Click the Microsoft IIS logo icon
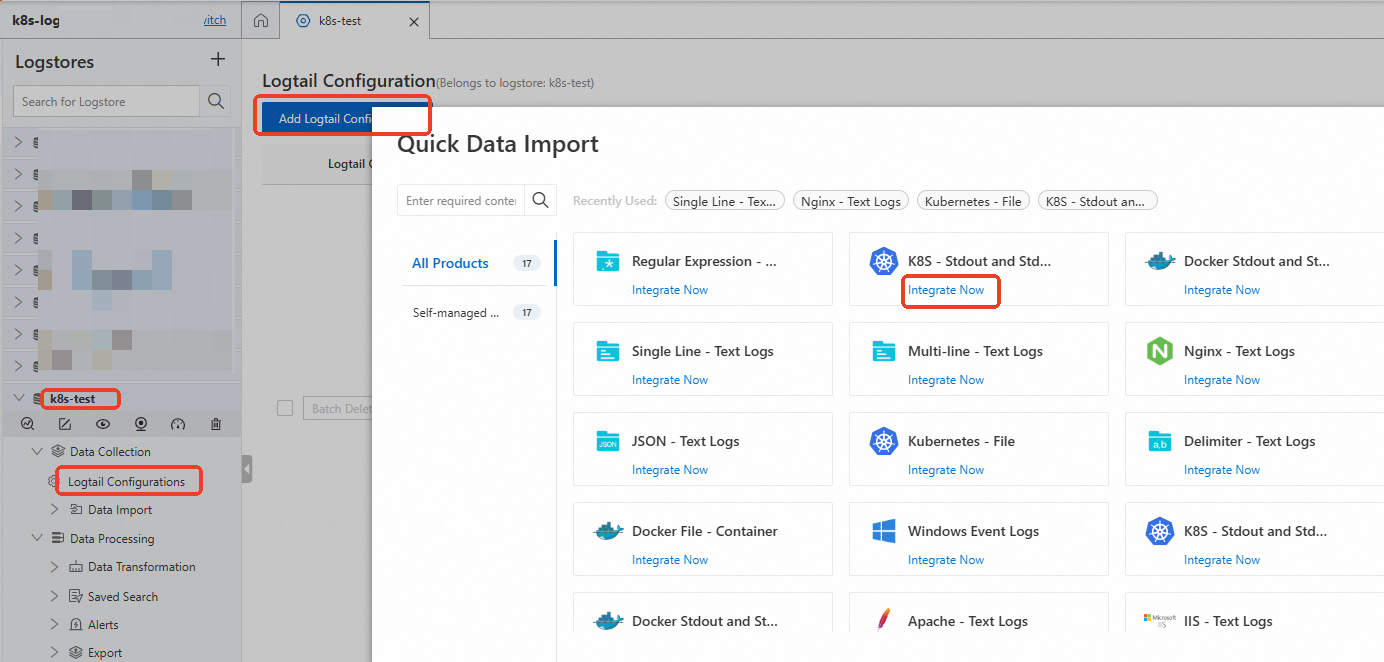Viewport: 1384px width, 662px height. (x=1160, y=620)
